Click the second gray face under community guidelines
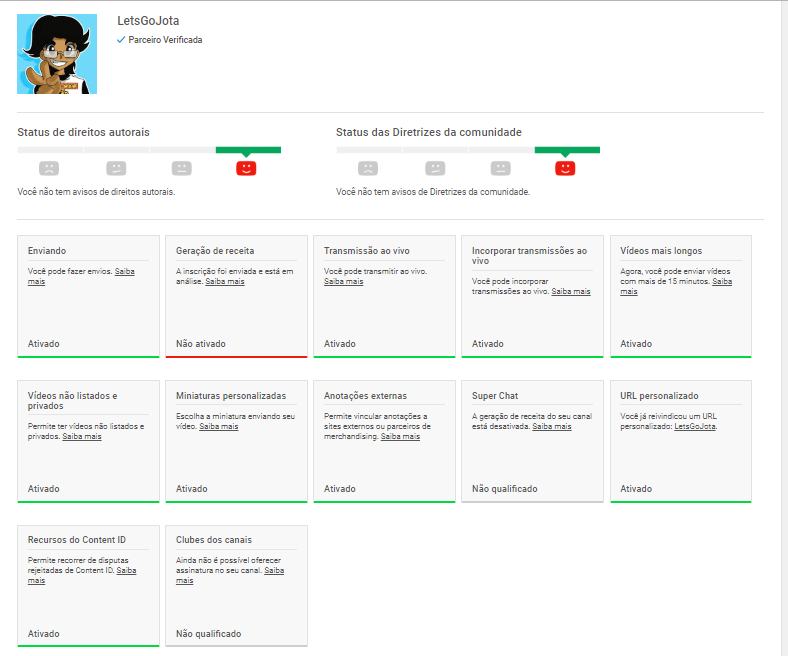 (435, 168)
